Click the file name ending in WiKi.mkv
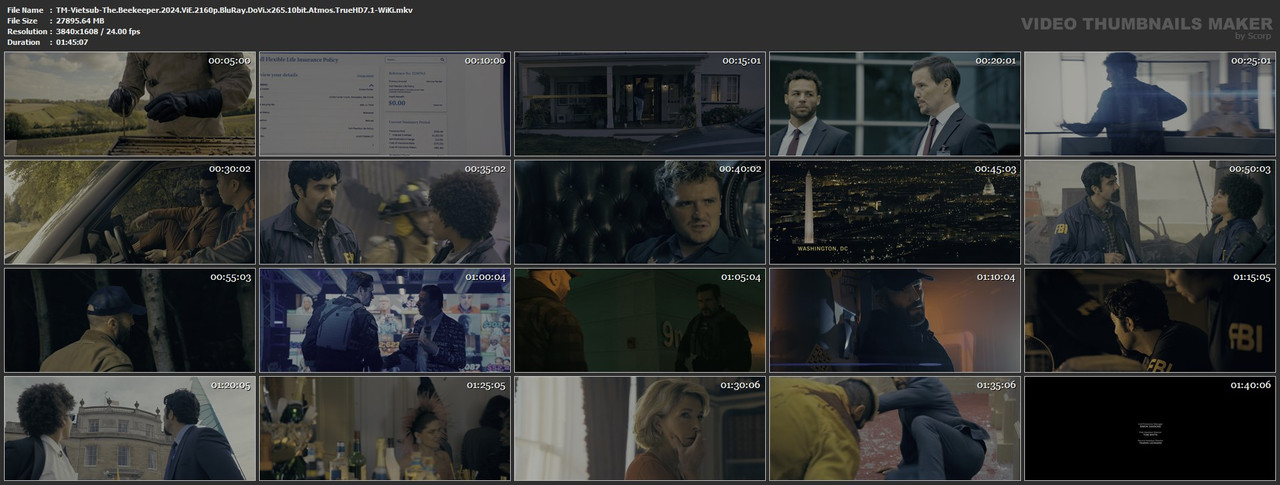 234,9
